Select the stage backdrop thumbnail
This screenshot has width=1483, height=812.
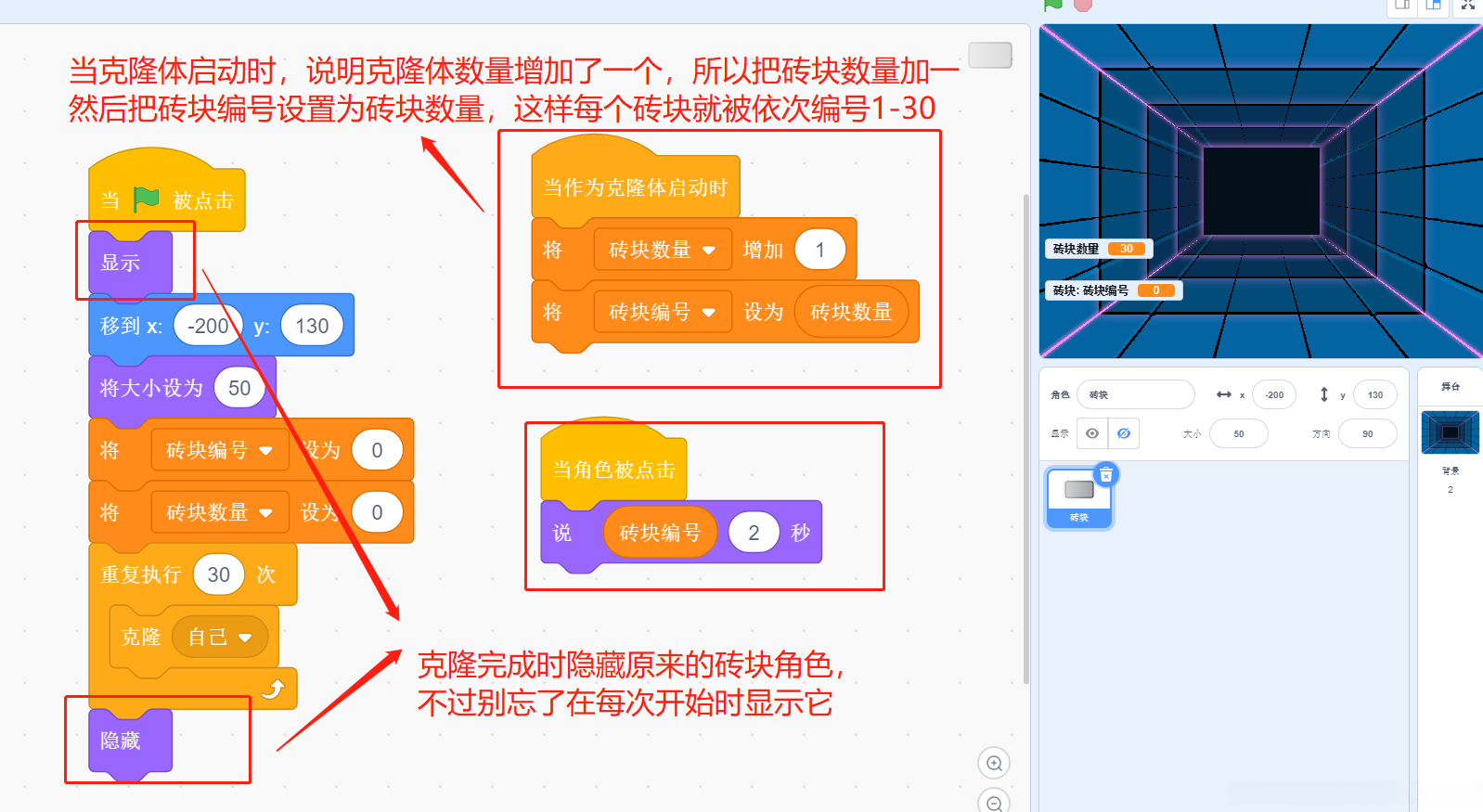coord(1451,432)
